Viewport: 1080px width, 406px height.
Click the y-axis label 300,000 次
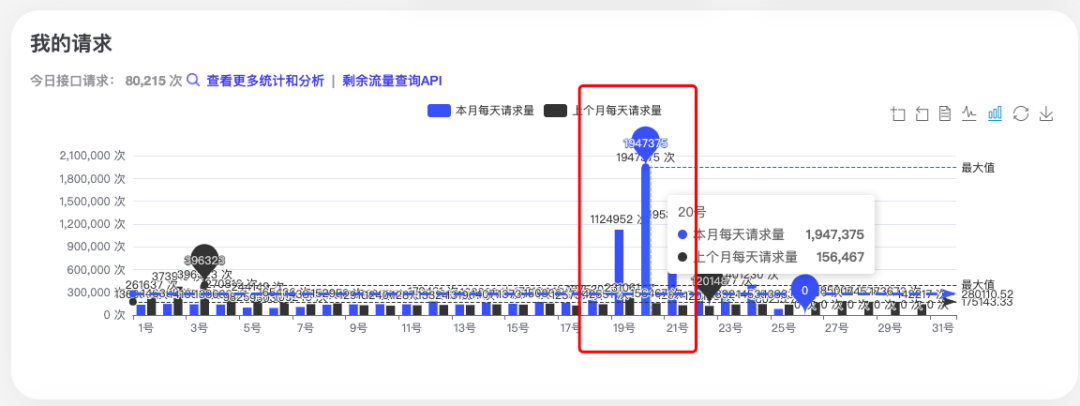point(97,292)
